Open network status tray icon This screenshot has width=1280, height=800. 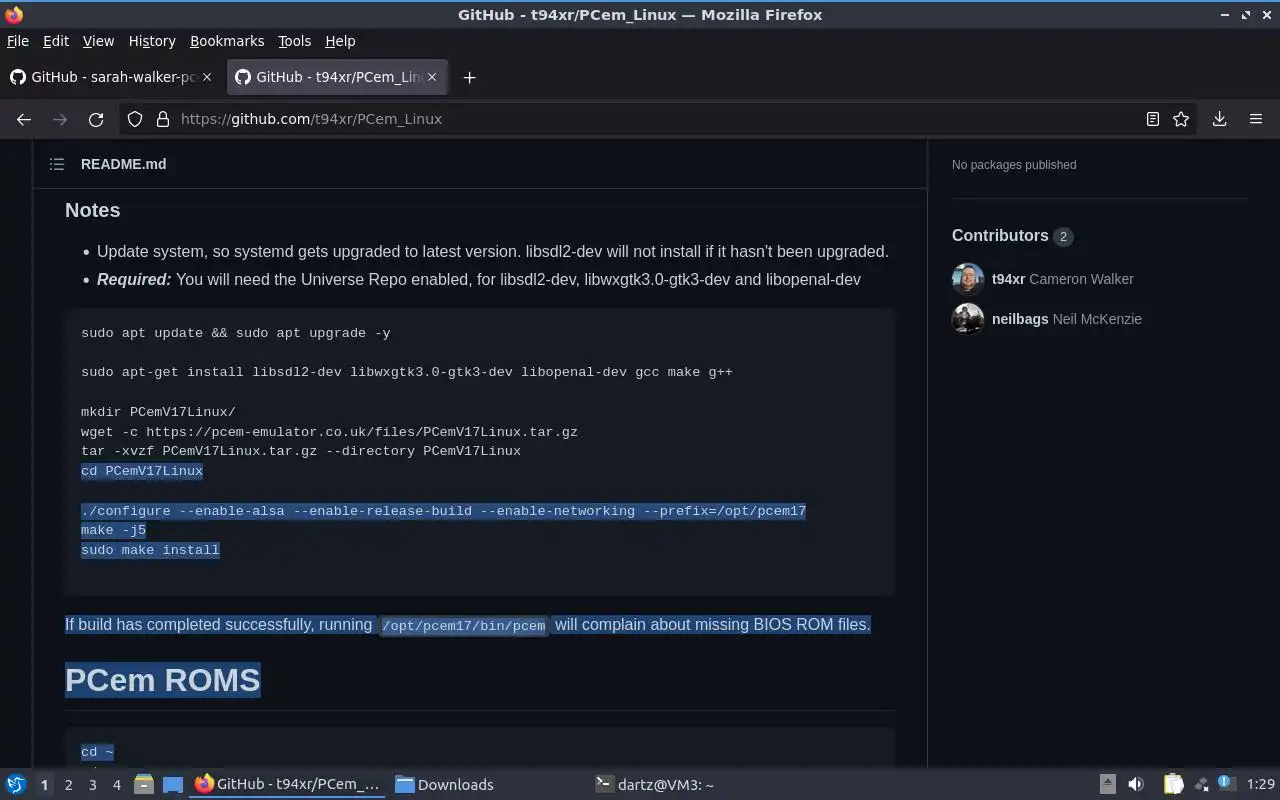[x=1201, y=785]
